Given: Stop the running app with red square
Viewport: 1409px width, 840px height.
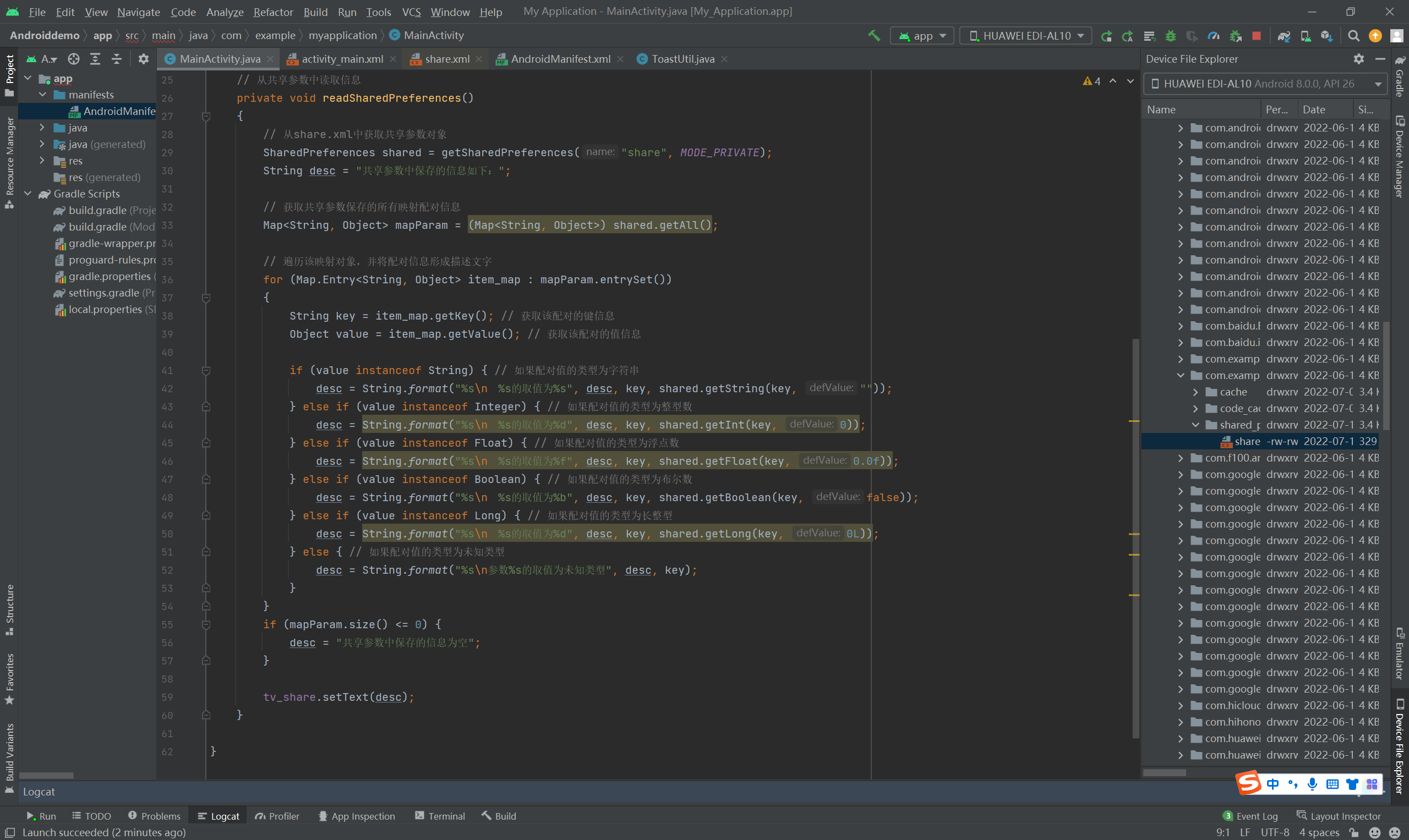Looking at the screenshot, I should click(x=1256, y=36).
